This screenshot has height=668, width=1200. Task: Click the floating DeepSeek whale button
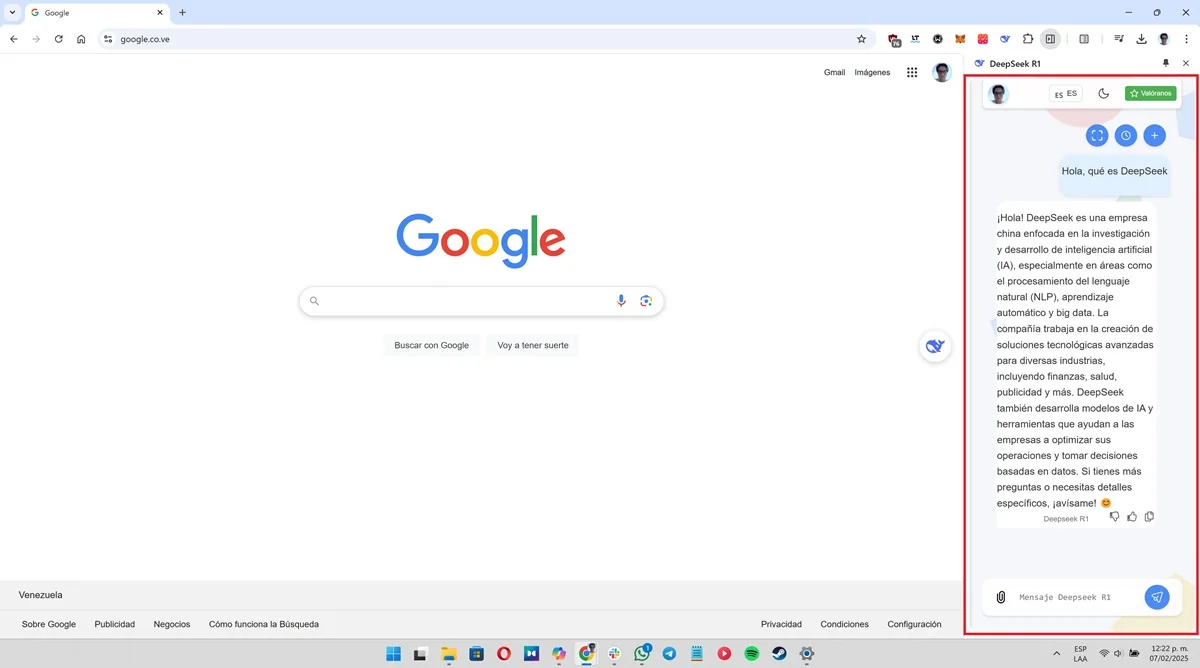coord(935,346)
